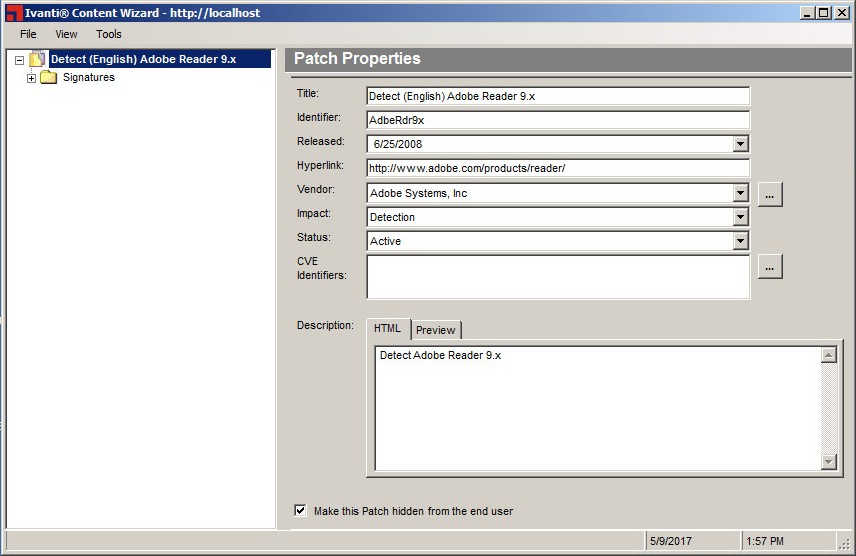
Task: Click the Adobe Systems, Inc vendor value
Action: [x=418, y=193]
